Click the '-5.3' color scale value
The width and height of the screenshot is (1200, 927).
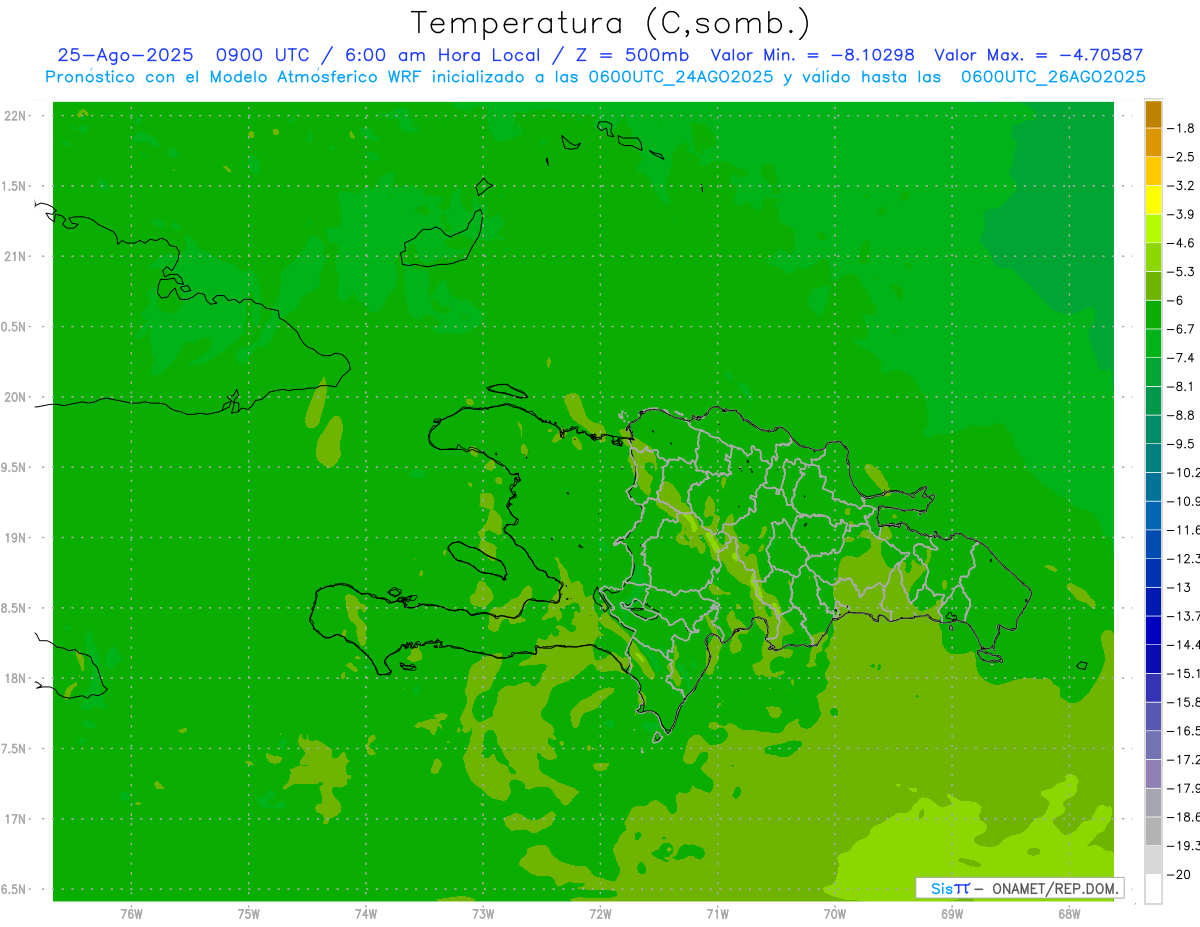[1181, 271]
